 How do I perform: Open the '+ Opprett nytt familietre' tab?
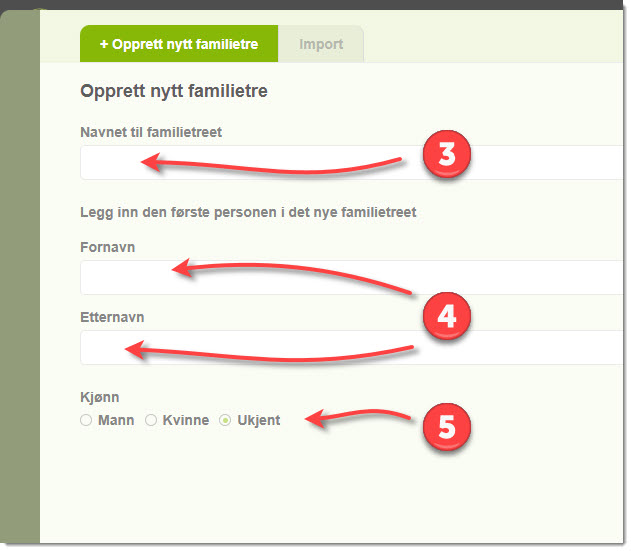[x=179, y=45]
